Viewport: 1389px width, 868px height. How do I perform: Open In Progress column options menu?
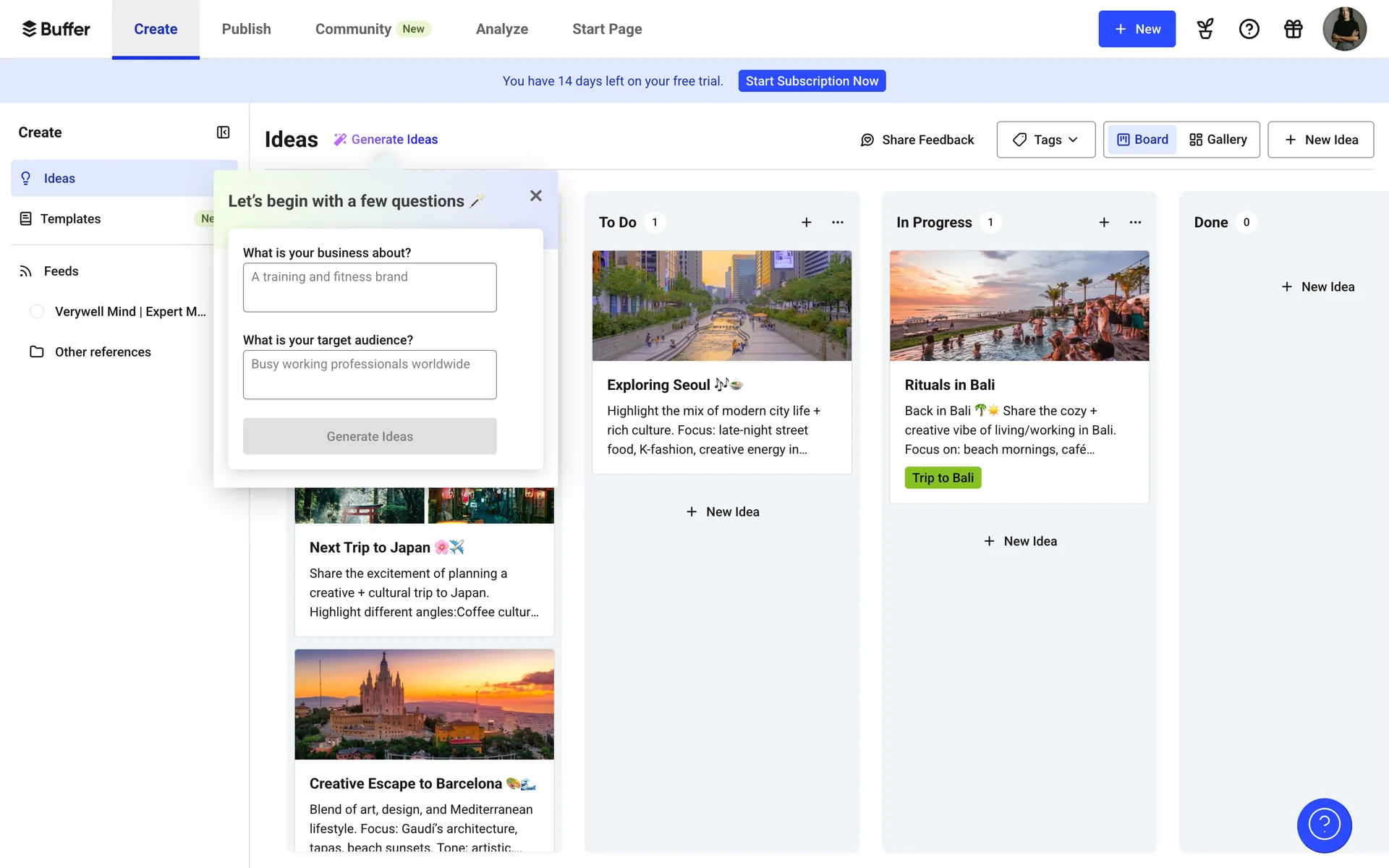click(1135, 222)
